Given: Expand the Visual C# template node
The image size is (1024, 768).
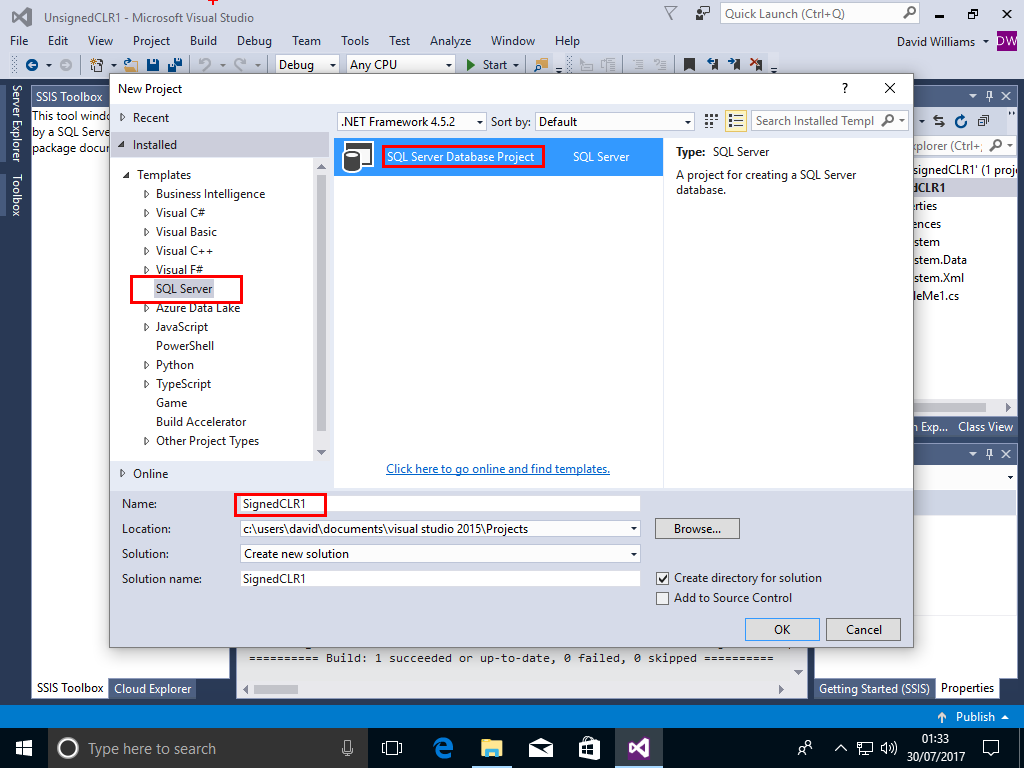Looking at the screenshot, I should (x=148, y=213).
